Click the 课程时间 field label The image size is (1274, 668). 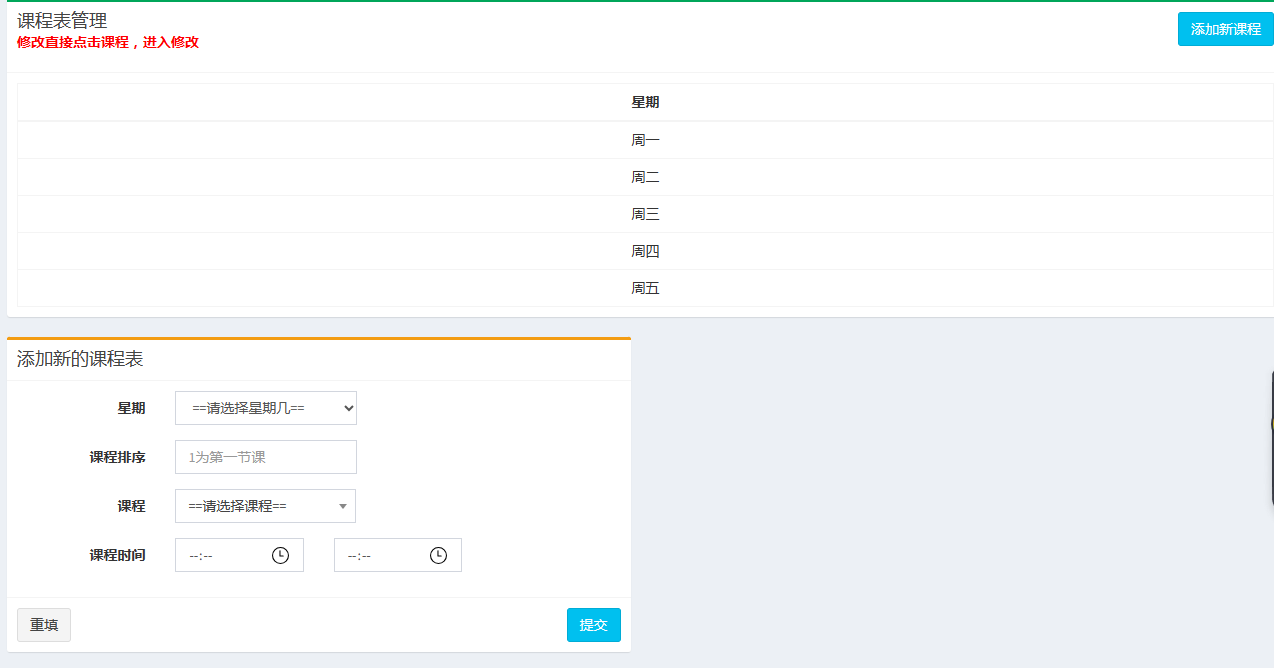[x=117, y=555]
